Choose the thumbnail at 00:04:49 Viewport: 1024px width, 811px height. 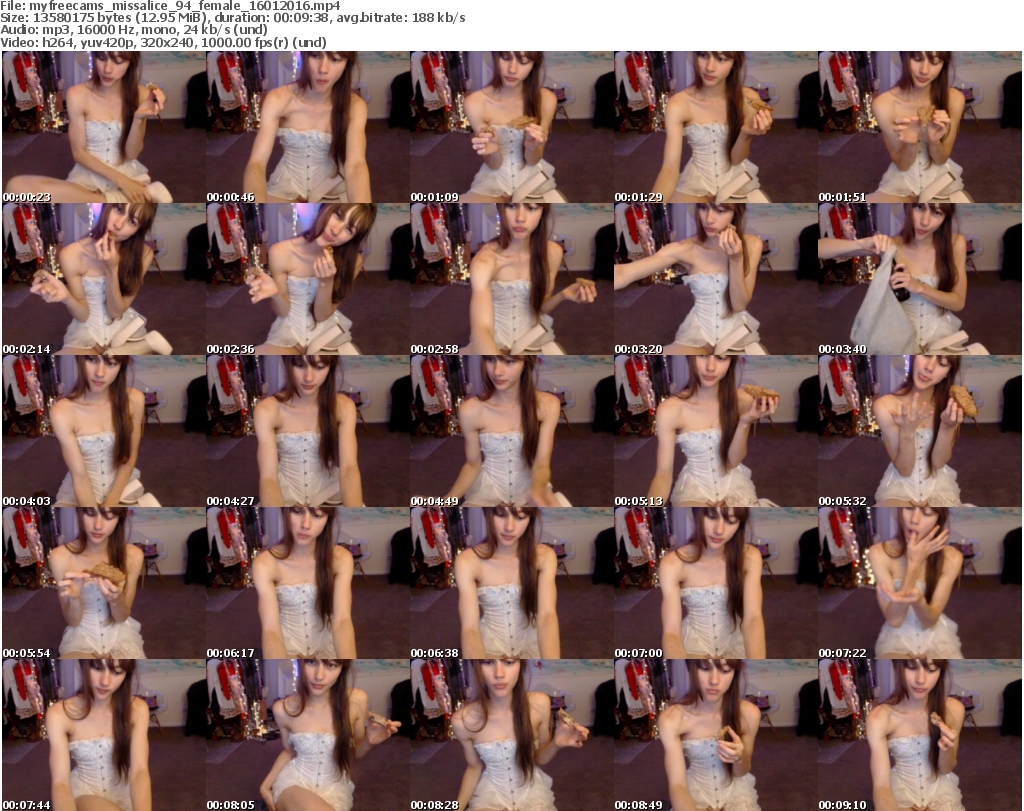pyautogui.click(x=511, y=431)
